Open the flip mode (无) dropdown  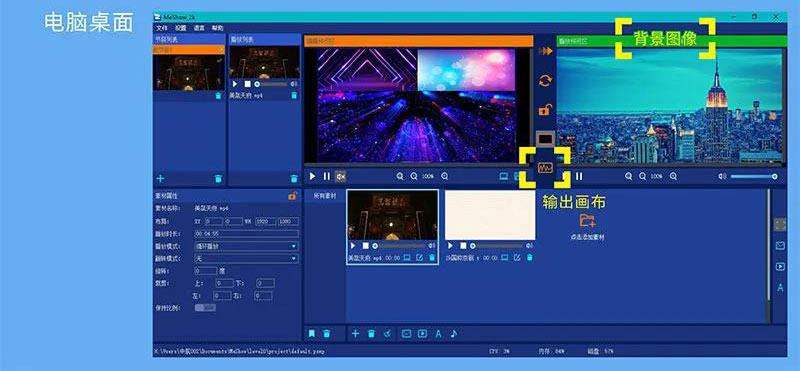tap(246, 259)
